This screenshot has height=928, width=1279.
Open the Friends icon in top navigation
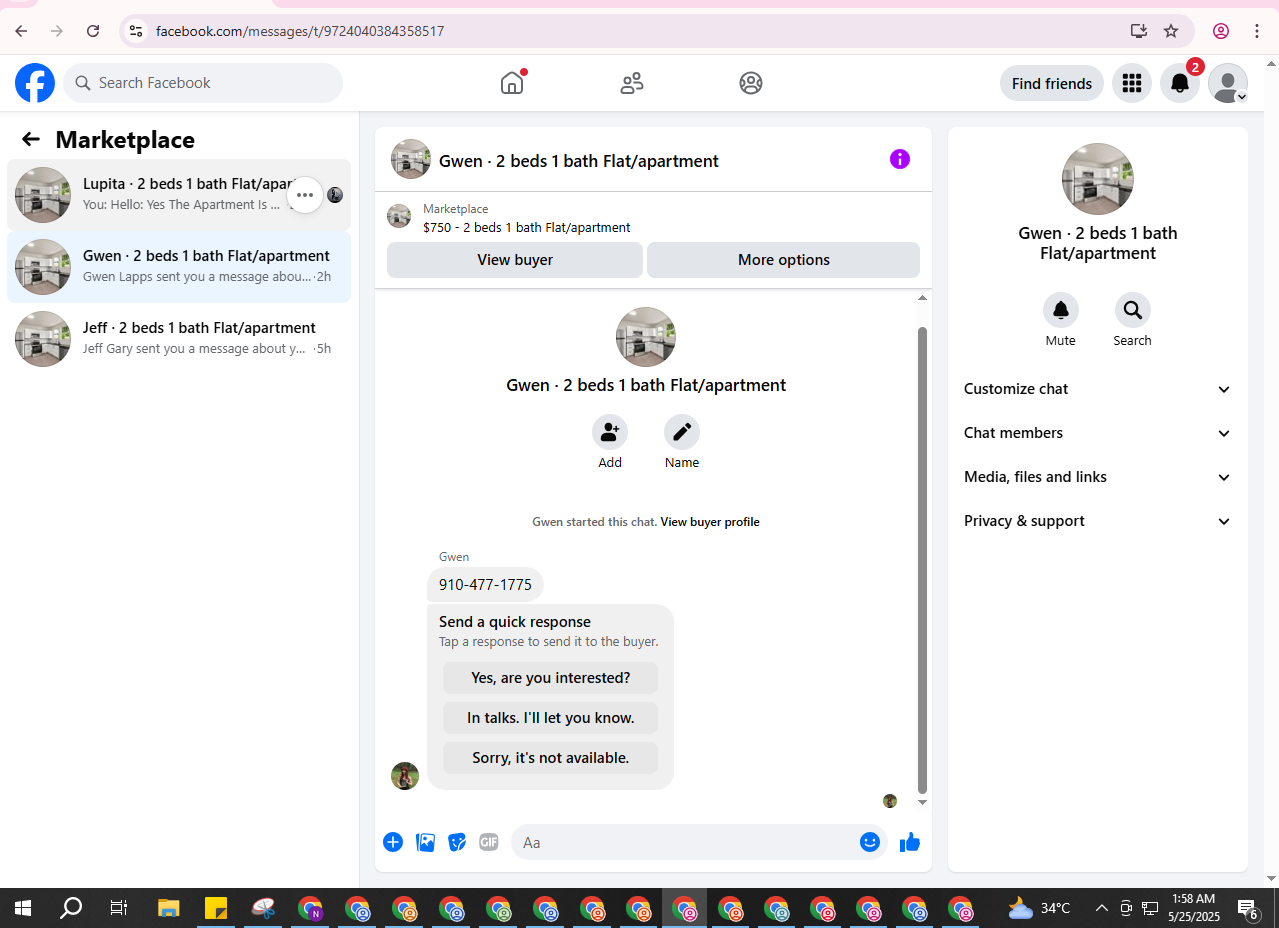[632, 83]
